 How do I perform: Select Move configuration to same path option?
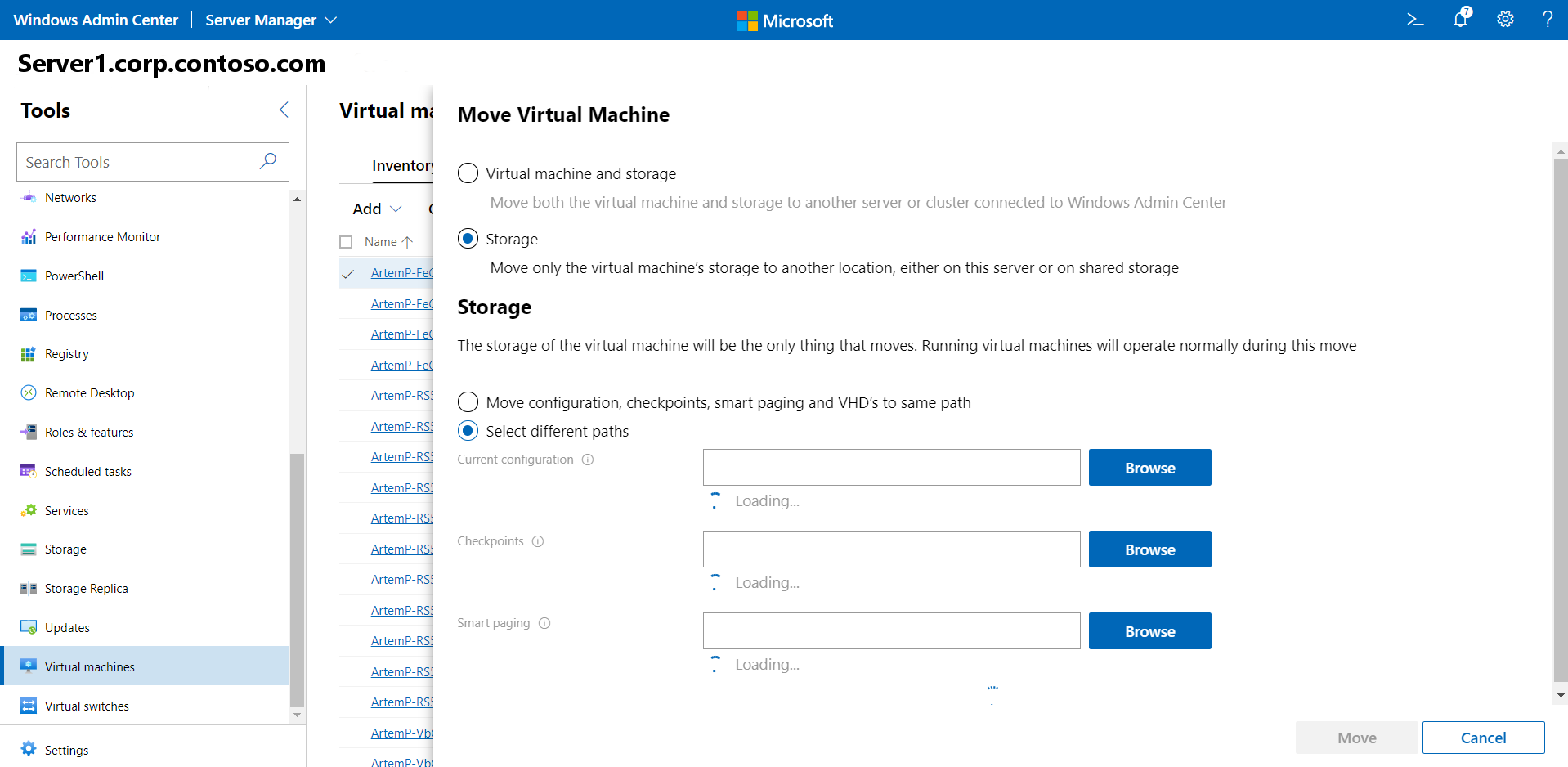[468, 402]
